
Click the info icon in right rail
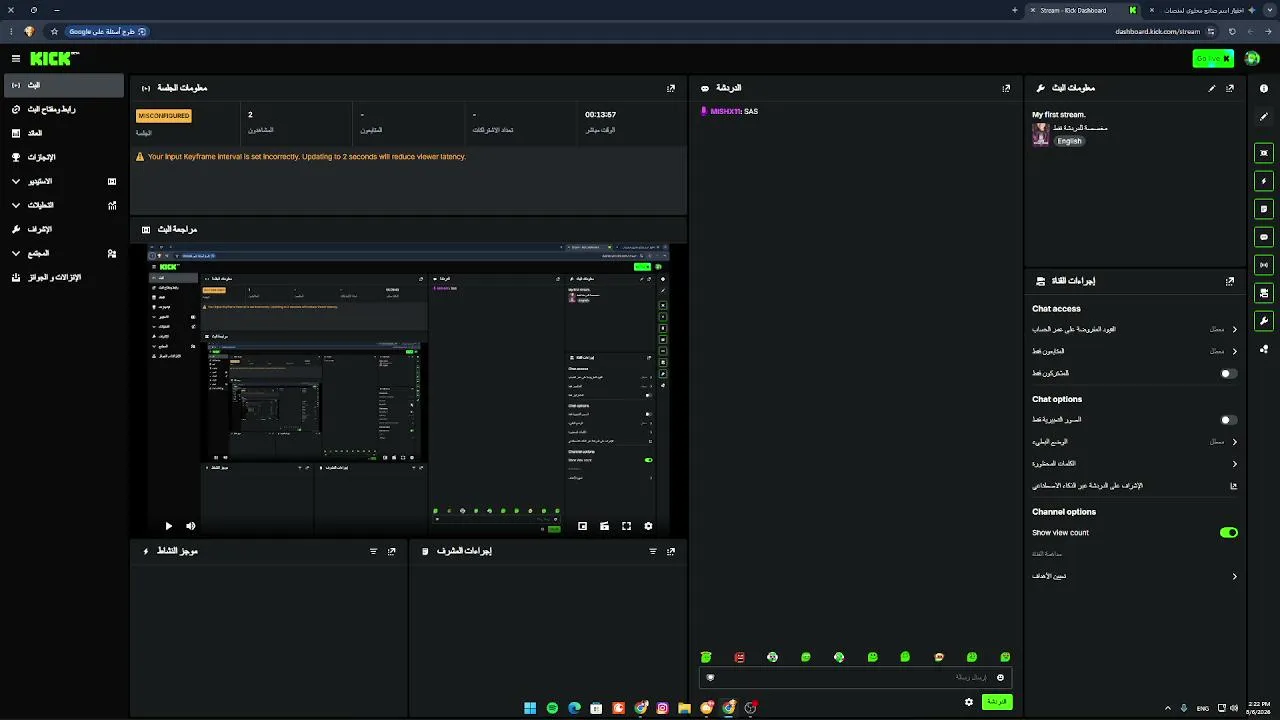click(1264, 89)
